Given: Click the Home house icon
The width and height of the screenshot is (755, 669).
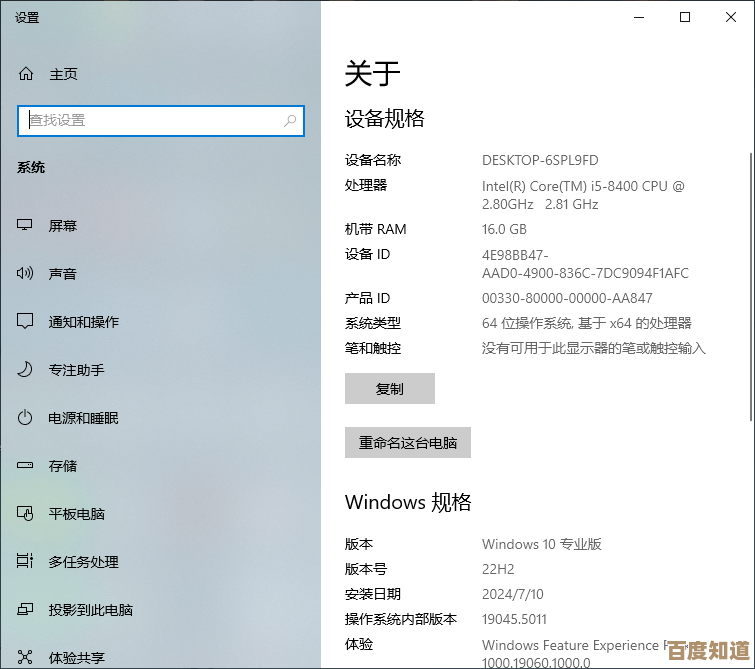Looking at the screenshot, I should (x=26, y=74).
